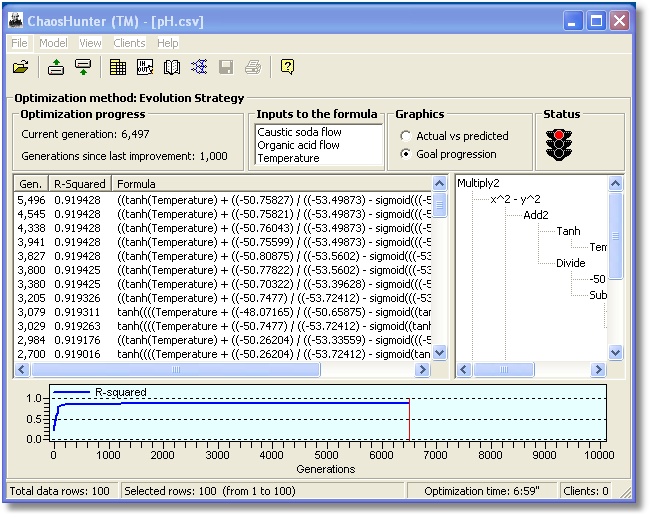Click tree panel scroll up arrow

click(x=616, y=183)
